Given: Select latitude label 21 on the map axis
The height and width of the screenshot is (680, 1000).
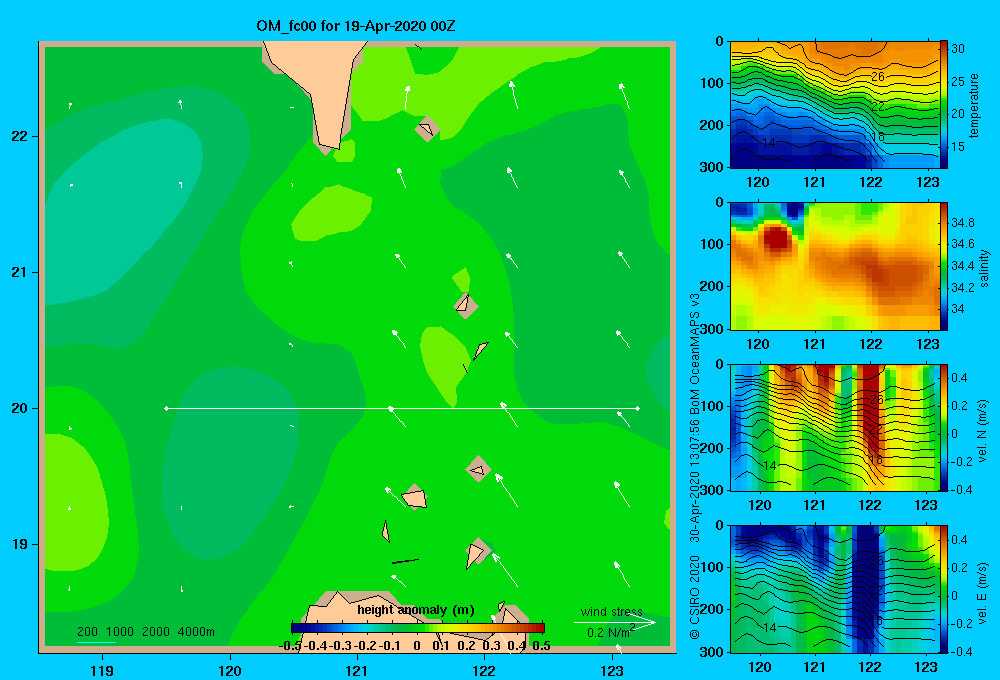Looking at the screenshot, I should tap(20, 272).
